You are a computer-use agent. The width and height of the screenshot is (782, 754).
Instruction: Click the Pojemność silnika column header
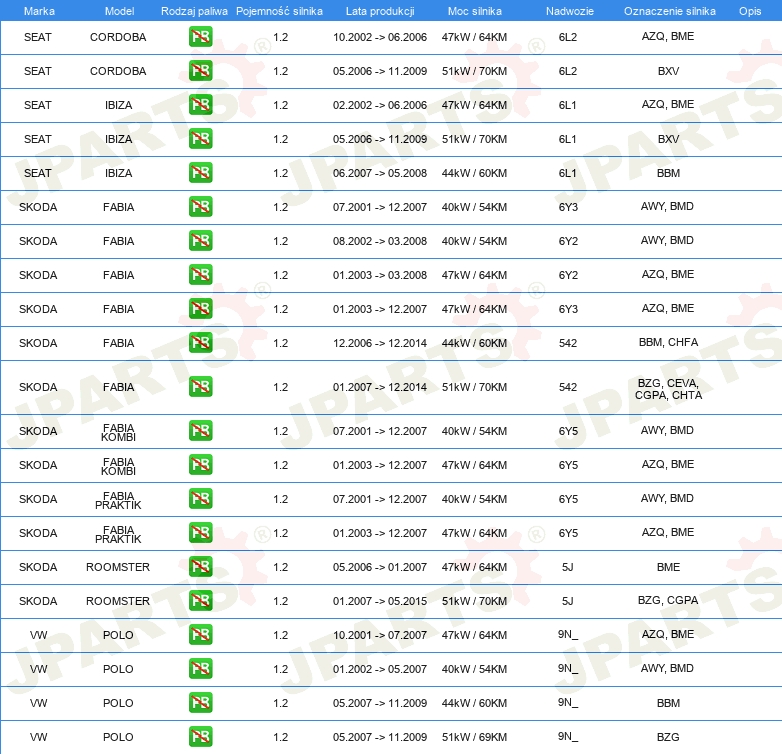[x=279, y=11]
